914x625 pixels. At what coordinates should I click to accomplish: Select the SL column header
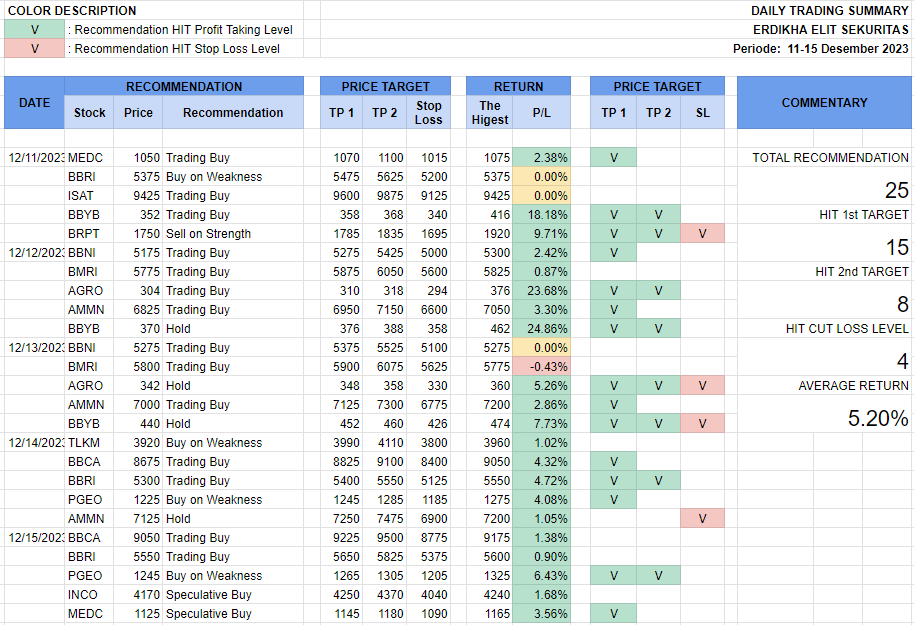click(x=702, y=113)
